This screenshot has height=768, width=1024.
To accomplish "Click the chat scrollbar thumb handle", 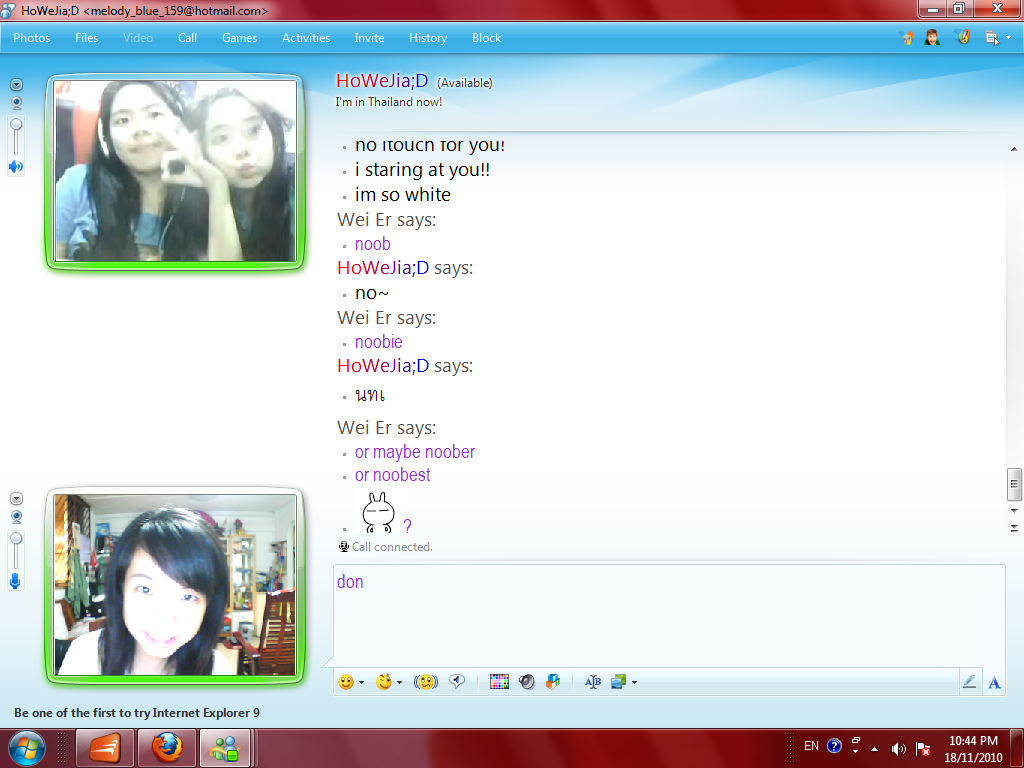I will pyautogui.click(x=1014, y=484).
